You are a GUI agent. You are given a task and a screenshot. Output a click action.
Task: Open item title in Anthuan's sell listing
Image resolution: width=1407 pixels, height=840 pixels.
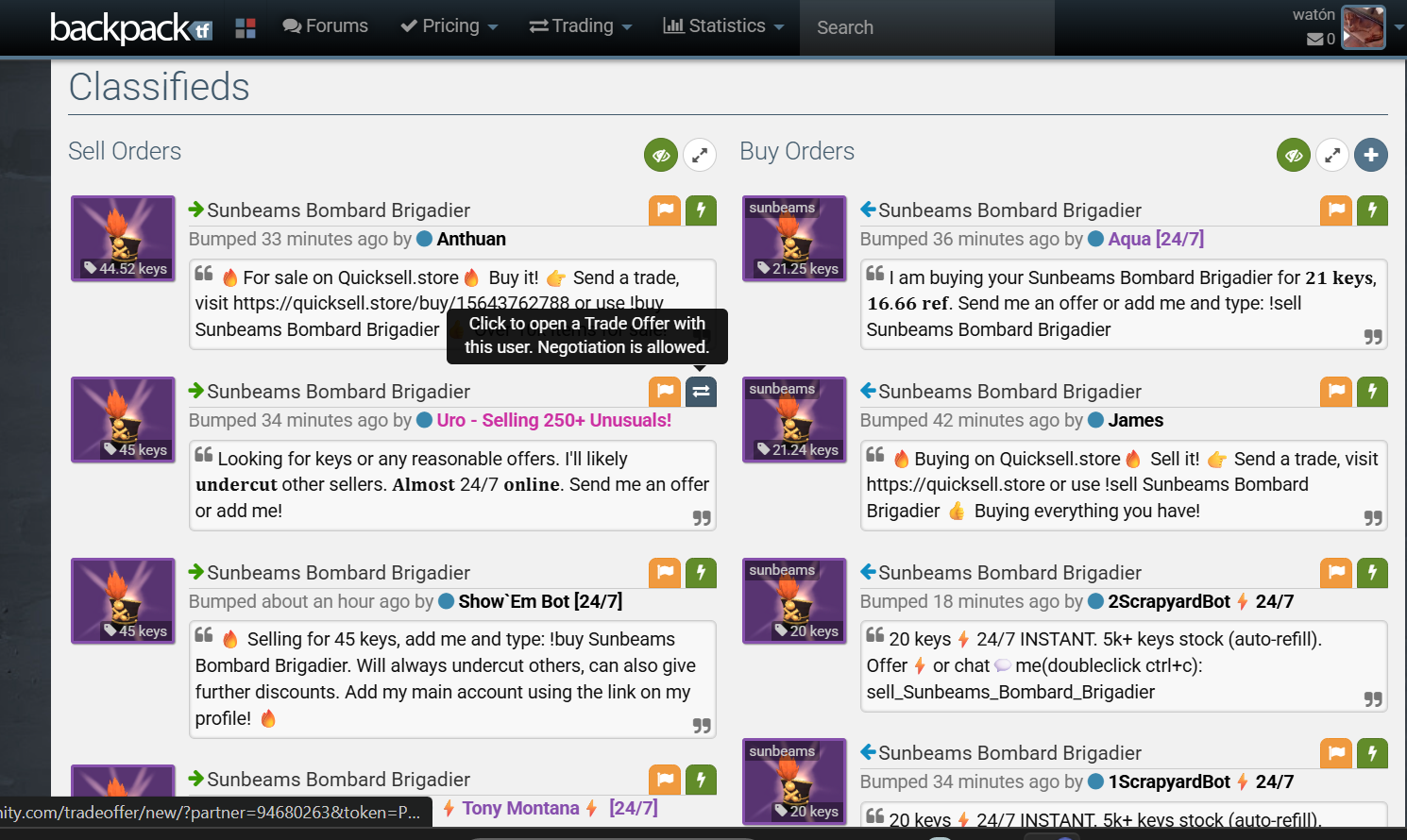338,210
